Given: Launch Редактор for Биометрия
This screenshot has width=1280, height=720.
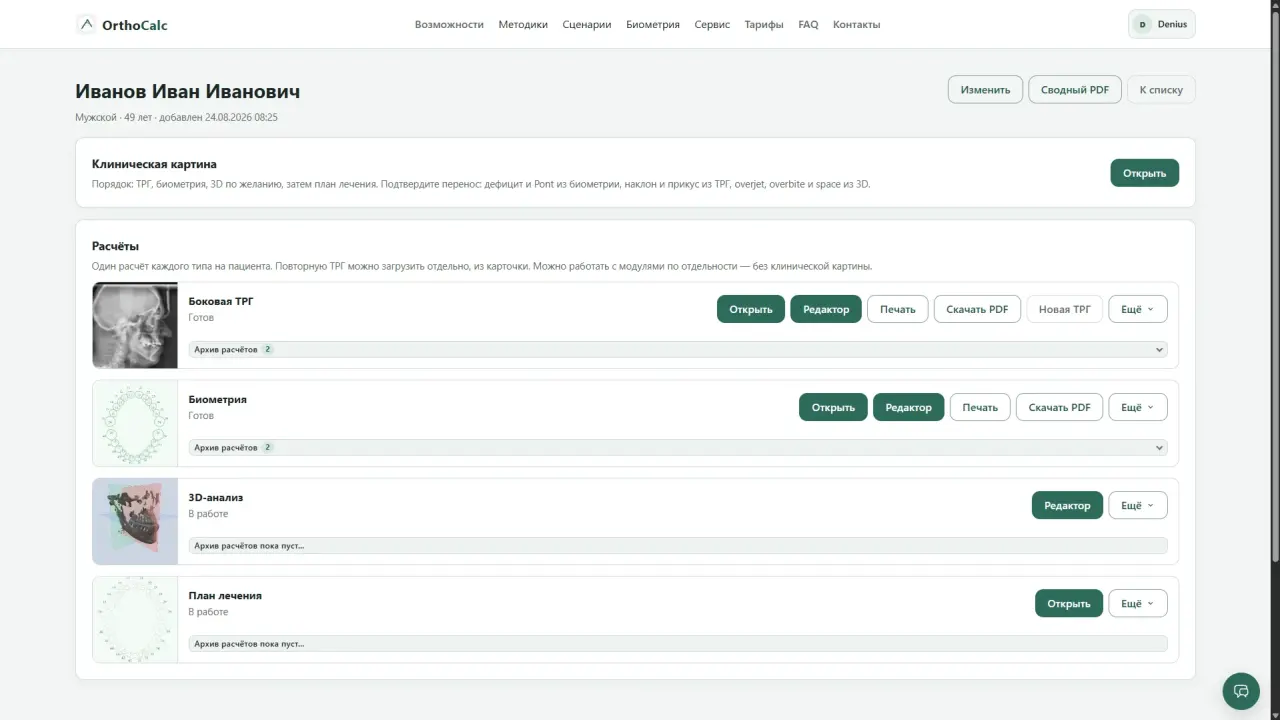Looking at the screenshot, I should point(908,407).
